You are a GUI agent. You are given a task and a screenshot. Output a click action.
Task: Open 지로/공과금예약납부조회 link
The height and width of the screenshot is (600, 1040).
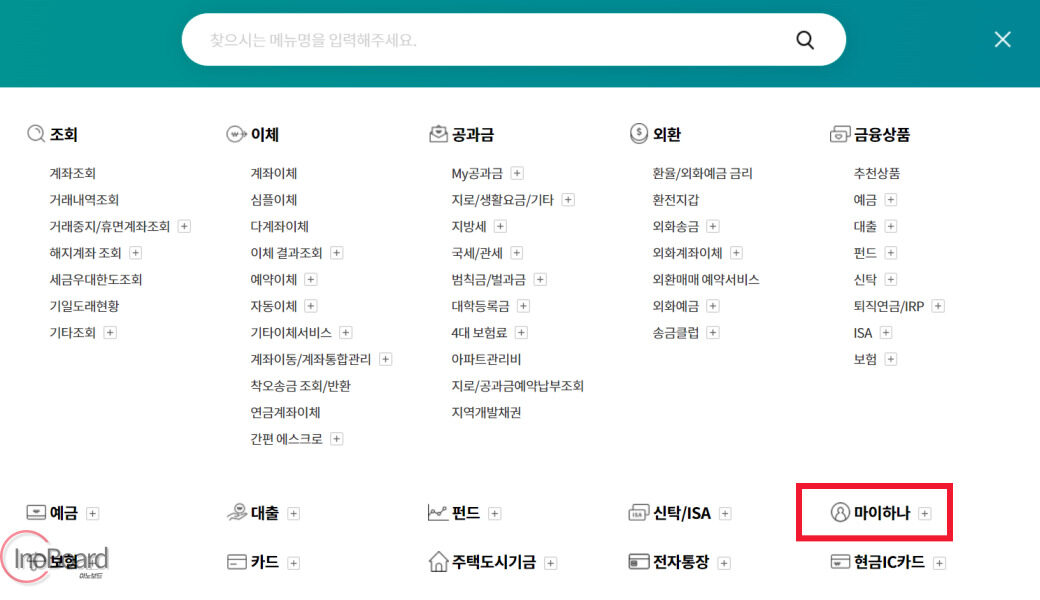tap(517, 385)
